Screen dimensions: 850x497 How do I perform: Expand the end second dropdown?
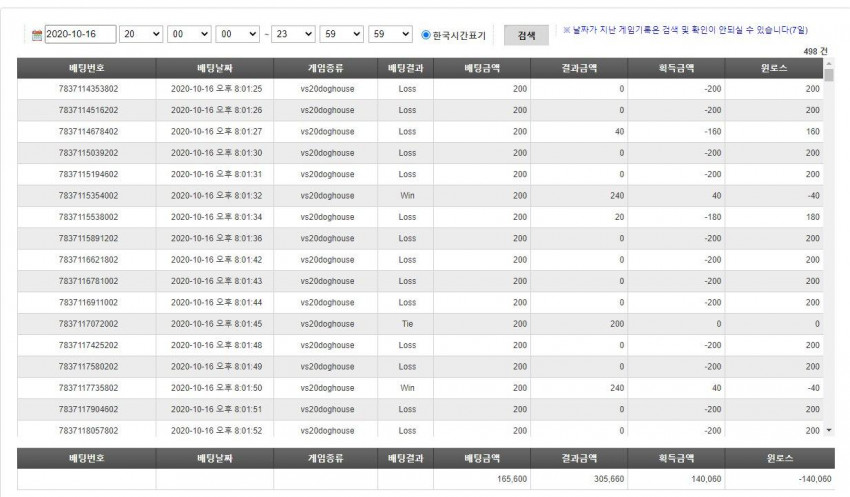[x=390, y=34]
